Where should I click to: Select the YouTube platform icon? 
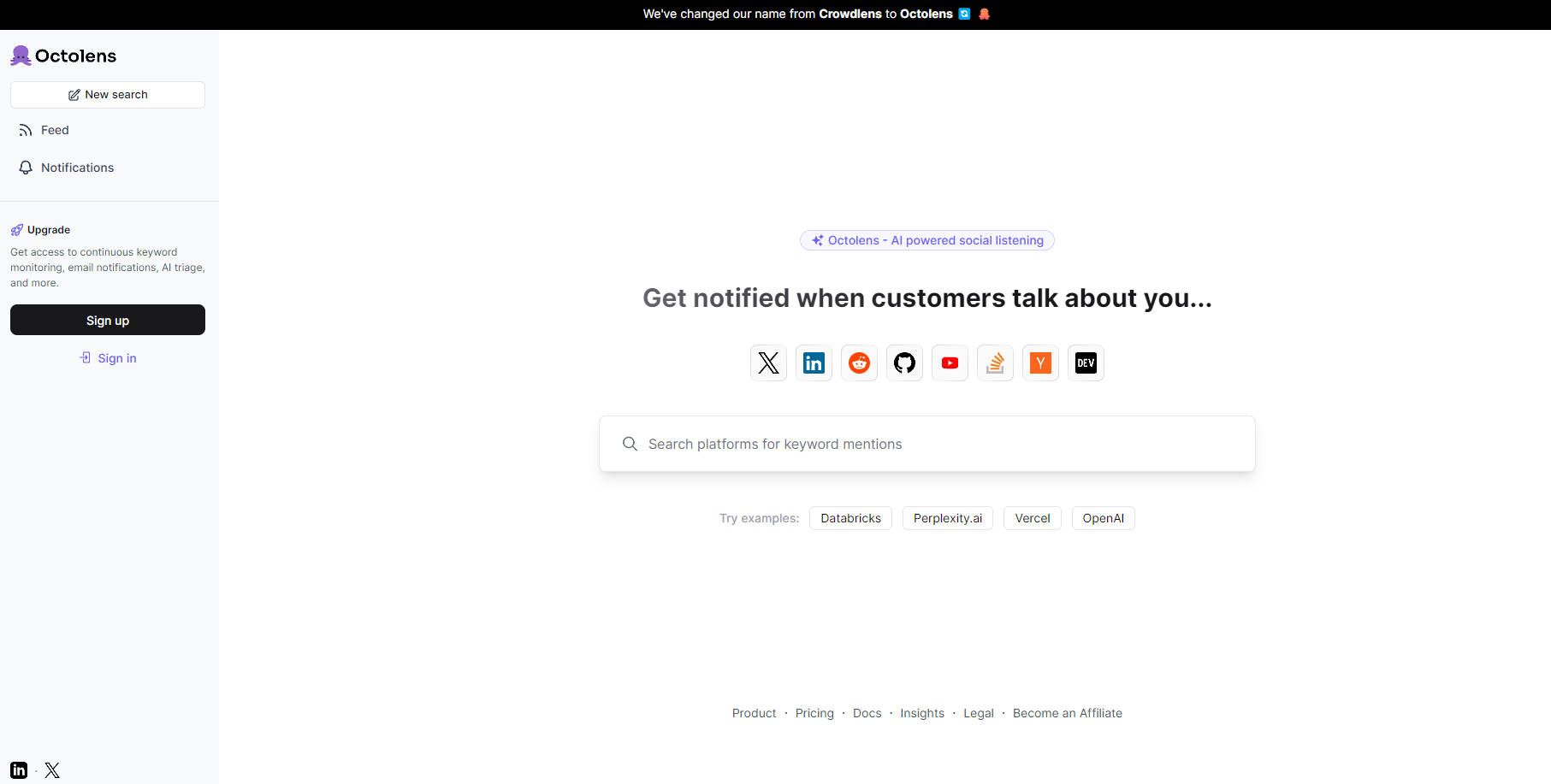(x=950, y=363)
